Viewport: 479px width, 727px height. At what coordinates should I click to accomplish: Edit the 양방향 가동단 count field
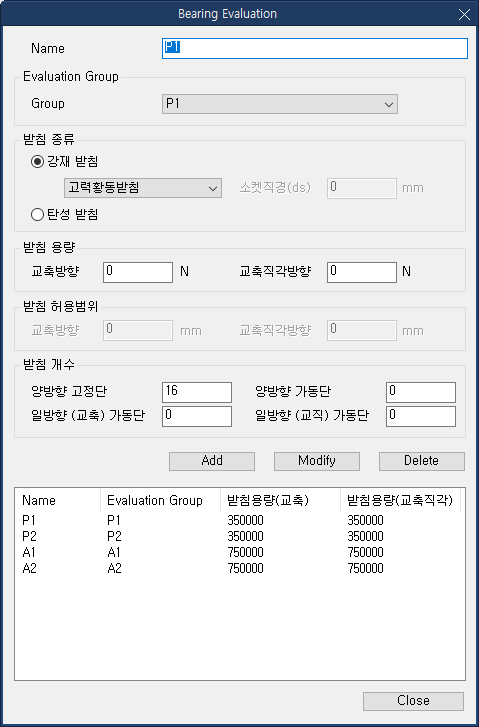(x=421, y=392)
